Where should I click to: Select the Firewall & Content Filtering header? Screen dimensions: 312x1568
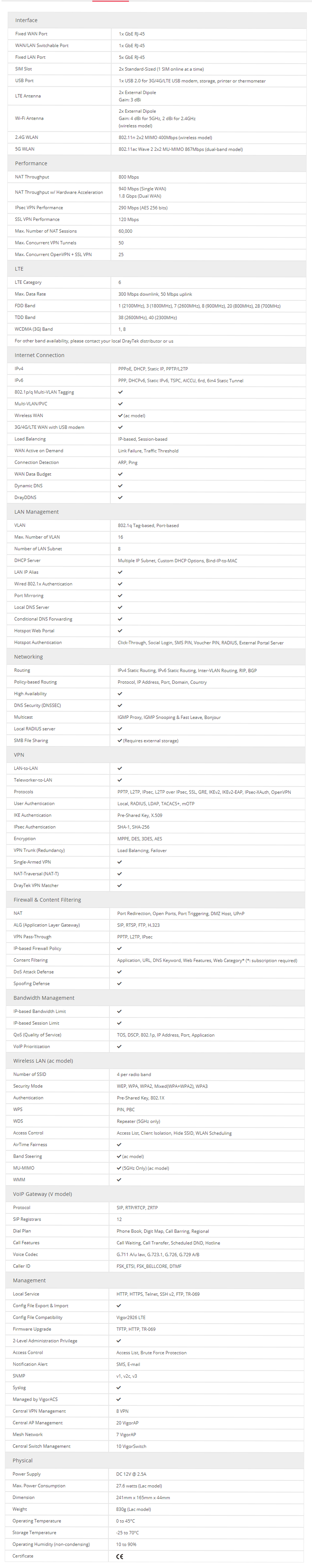pyautogui.click(x=47, y=900)
